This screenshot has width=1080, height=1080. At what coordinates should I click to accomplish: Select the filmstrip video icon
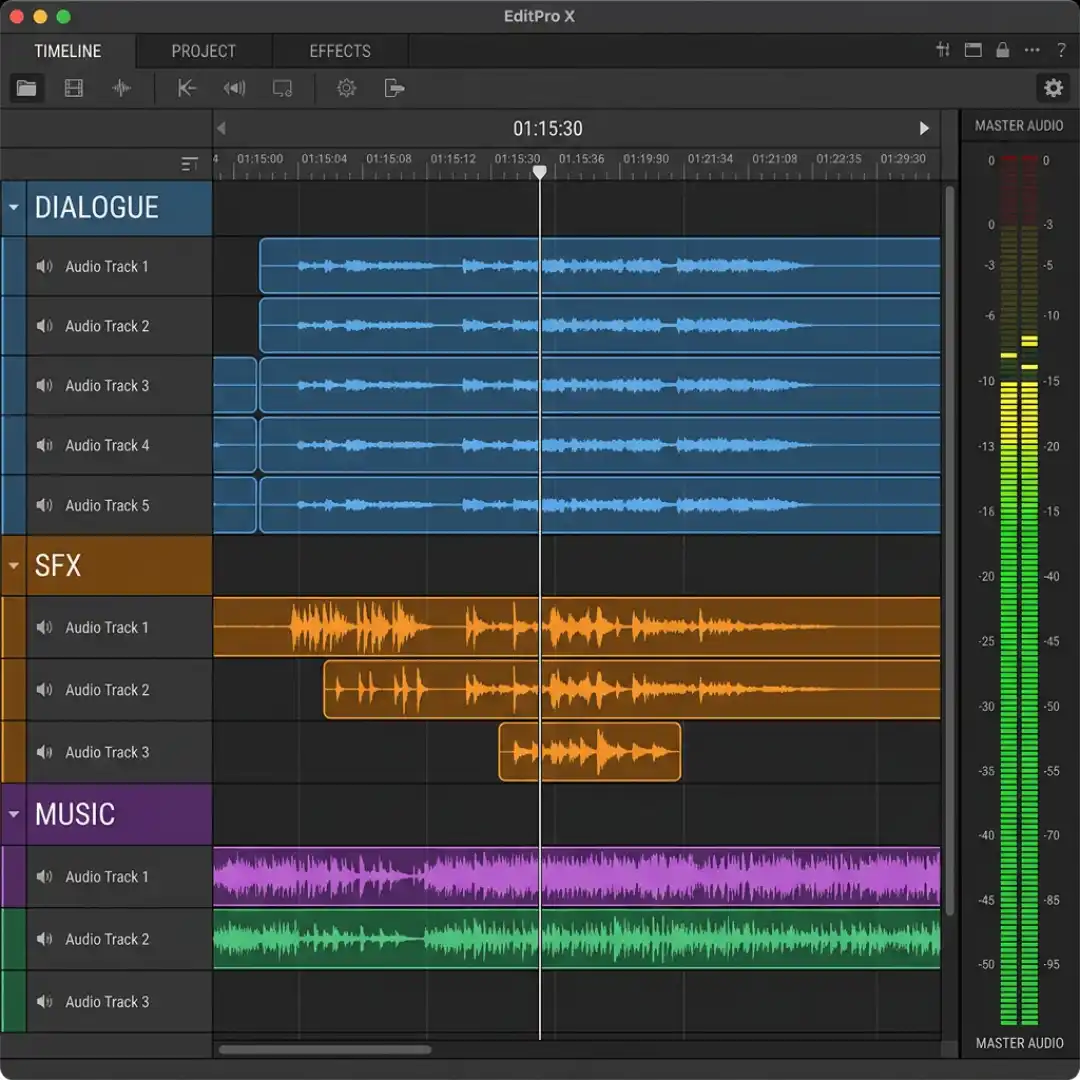[x=74, y=88]
